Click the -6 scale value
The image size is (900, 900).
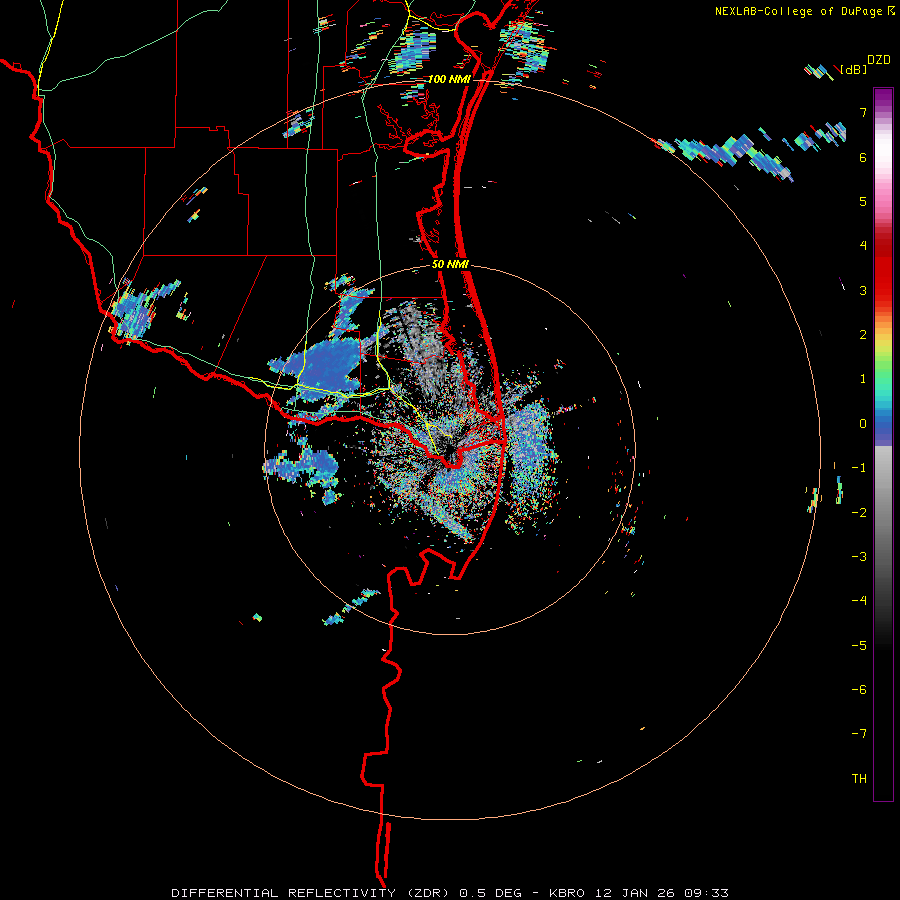(859, 690)
